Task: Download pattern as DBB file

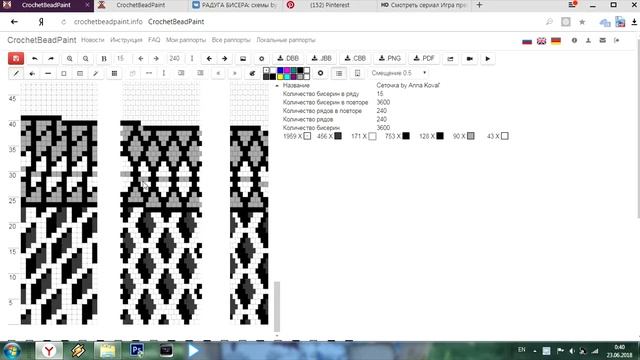Action: coord(288,58)
